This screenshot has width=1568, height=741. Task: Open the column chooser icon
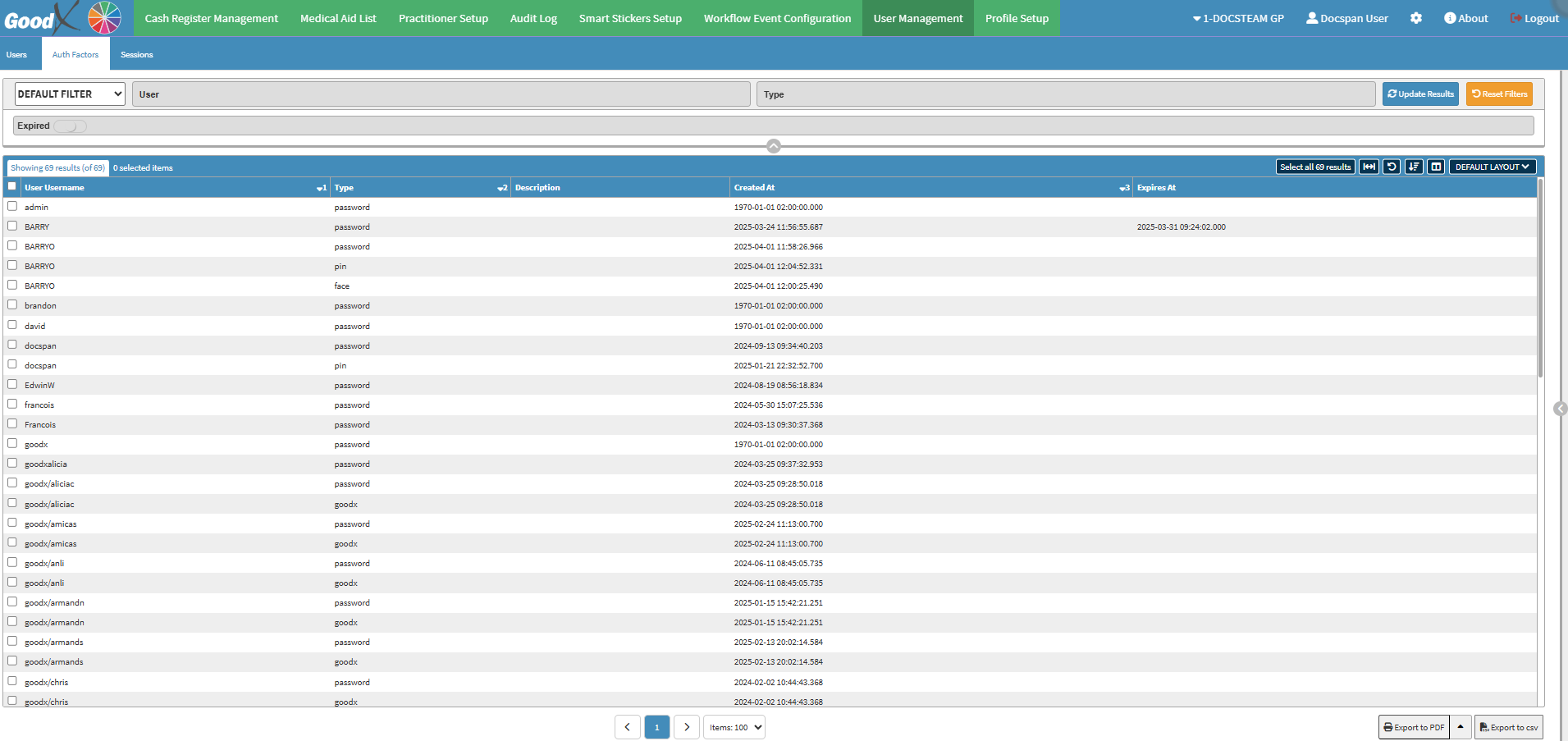click(x=1436, y=167)
